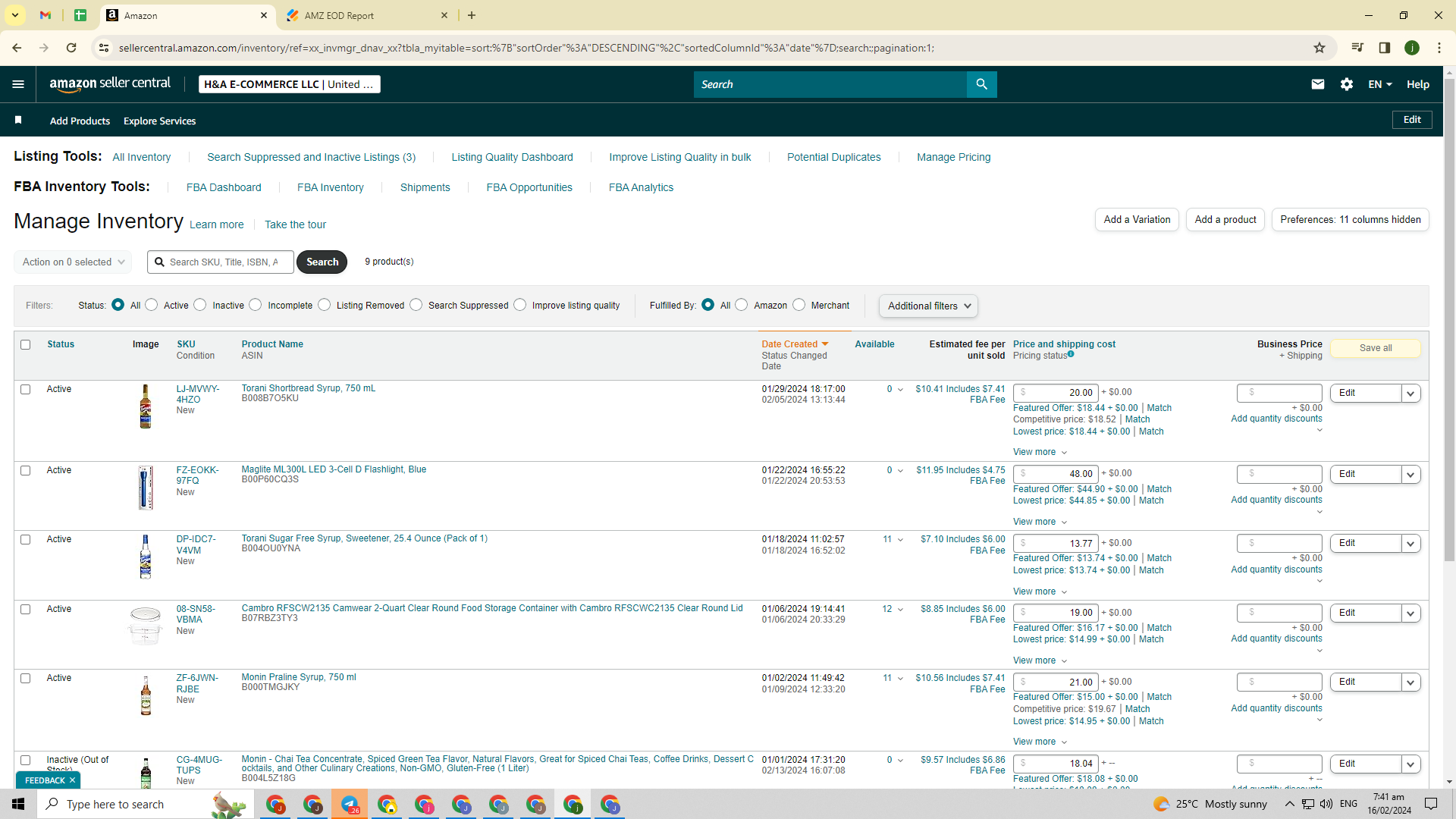Go back with the browser back arrow
1456x819 pixels.
click(17, 48)
